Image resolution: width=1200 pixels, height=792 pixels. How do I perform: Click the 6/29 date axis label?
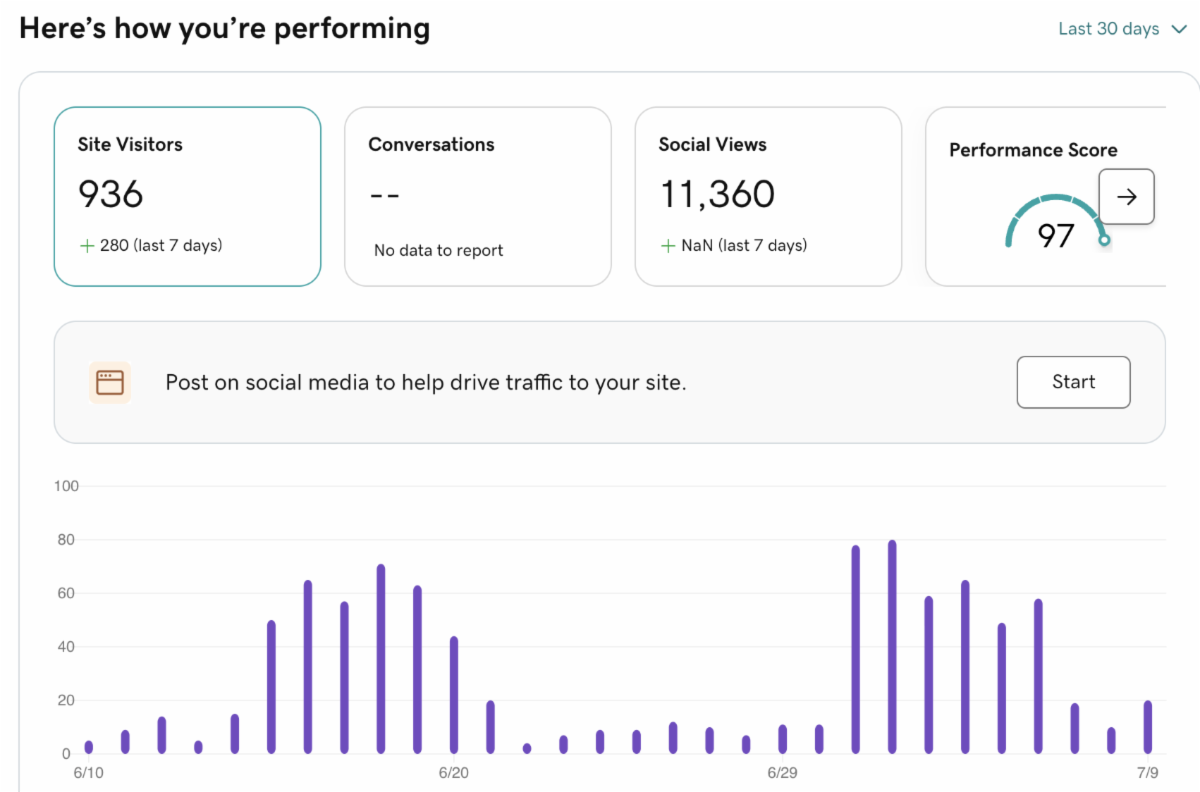pos(782,773)
